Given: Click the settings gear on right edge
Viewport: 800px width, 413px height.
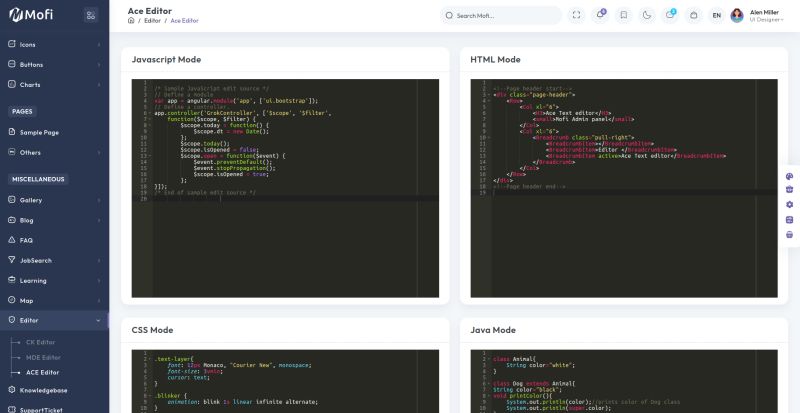Looking at the screenshot, I should [x=789, y=205].
